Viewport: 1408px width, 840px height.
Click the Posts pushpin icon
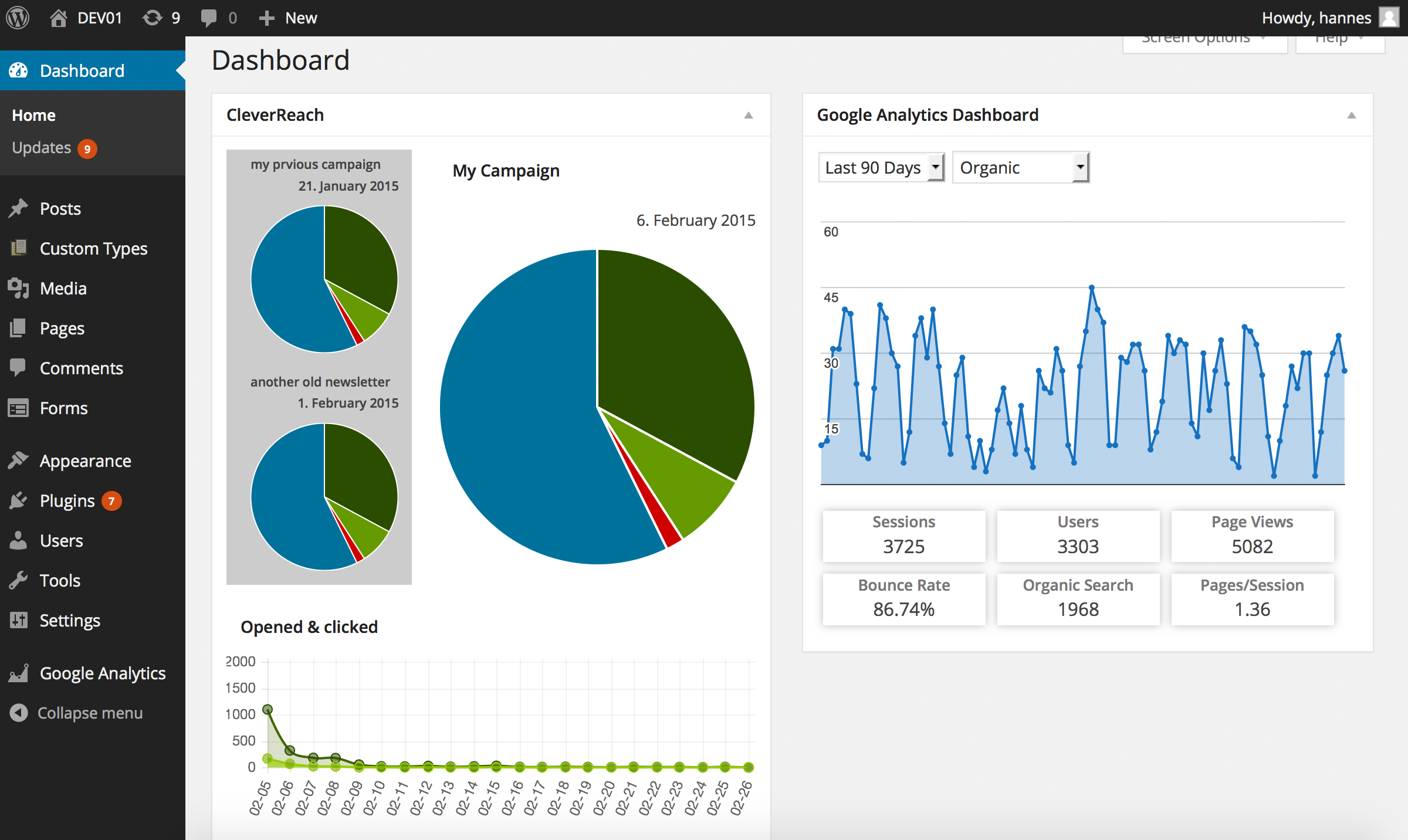tap(18, 208)
